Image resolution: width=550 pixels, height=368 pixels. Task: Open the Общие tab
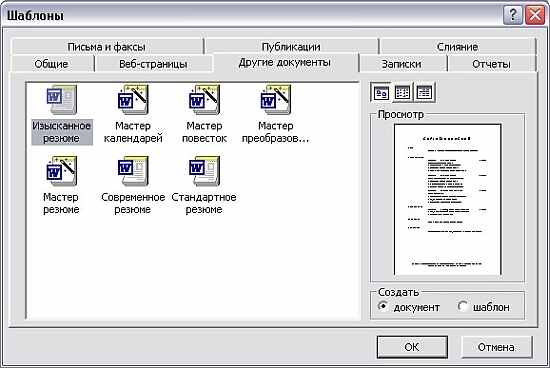point(52,64)
